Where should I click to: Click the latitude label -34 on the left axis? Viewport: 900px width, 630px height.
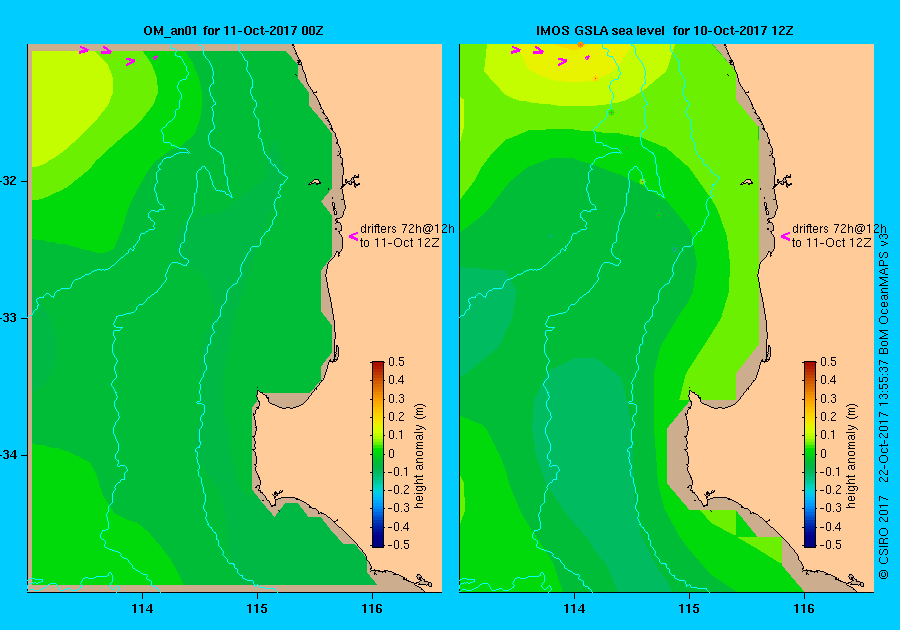click(9, 455)
